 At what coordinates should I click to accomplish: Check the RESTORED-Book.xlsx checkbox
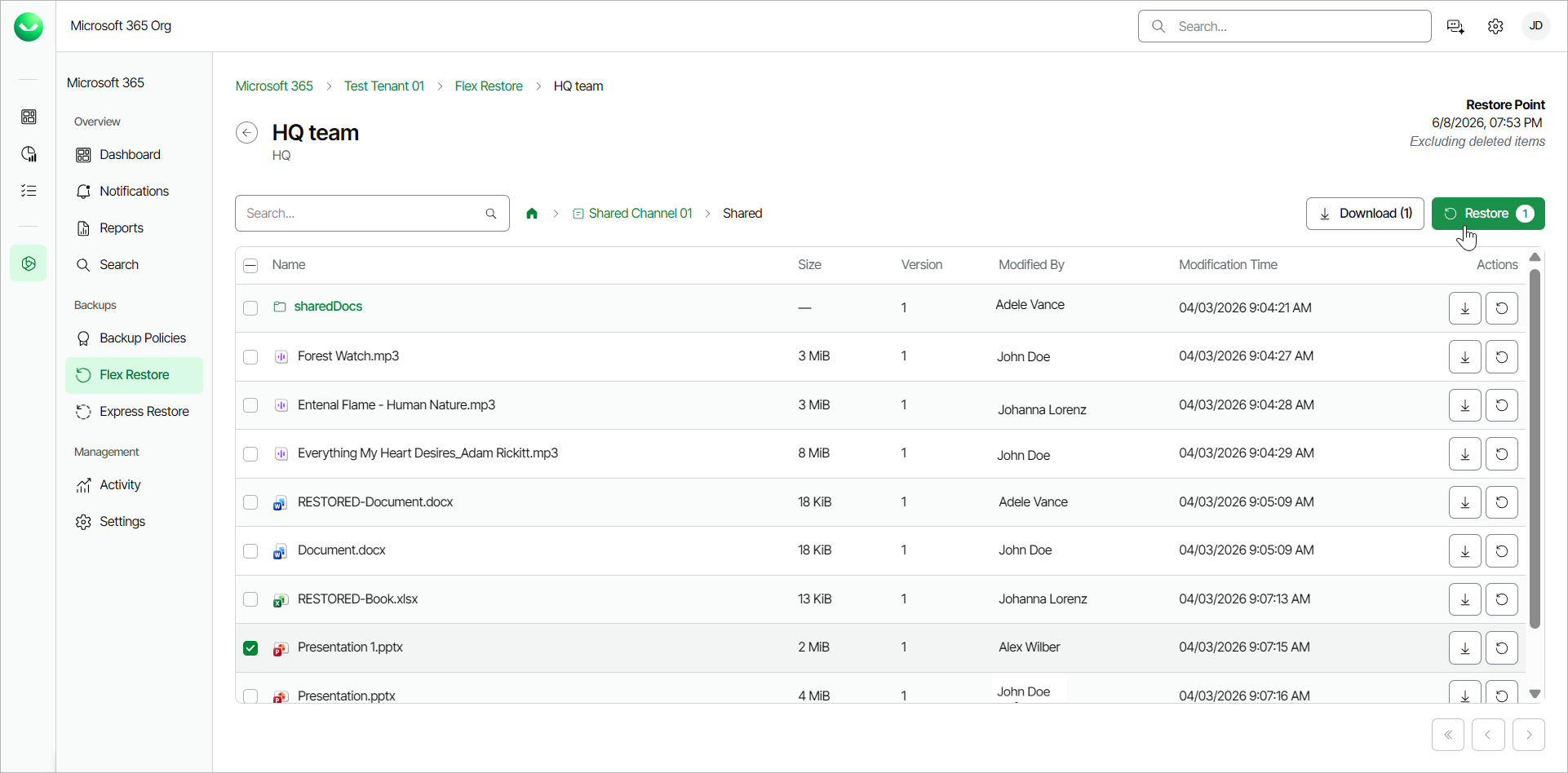[250, 599]
